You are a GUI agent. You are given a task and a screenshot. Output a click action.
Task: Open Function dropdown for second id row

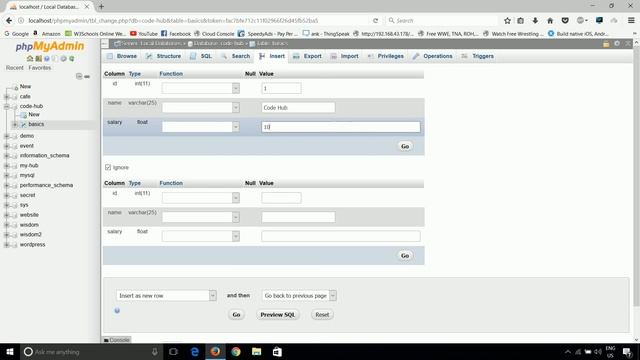200,198
